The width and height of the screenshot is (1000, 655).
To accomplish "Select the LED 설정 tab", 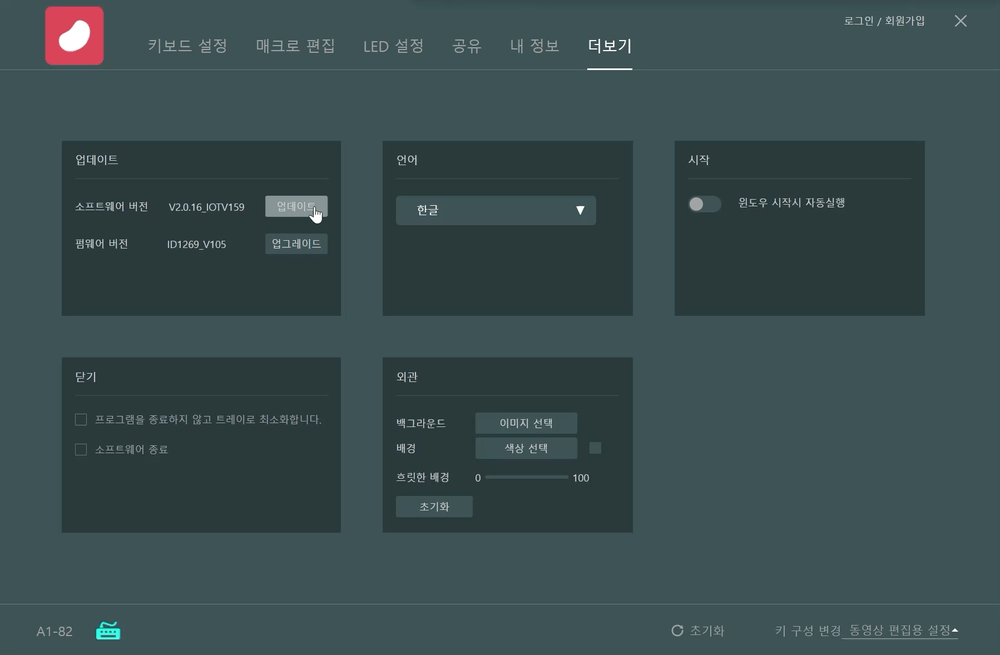I will [x=394, y=46].
